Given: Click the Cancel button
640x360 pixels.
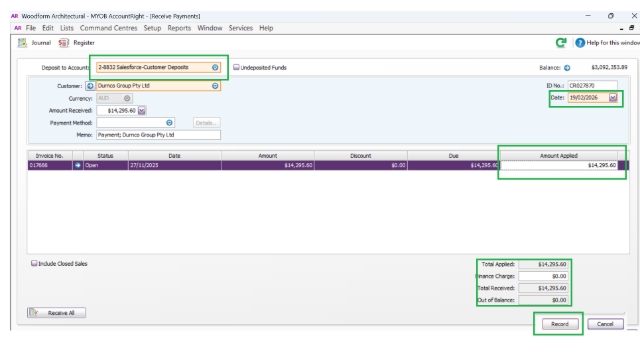Looking at the screenshot, I should [605, 324].
